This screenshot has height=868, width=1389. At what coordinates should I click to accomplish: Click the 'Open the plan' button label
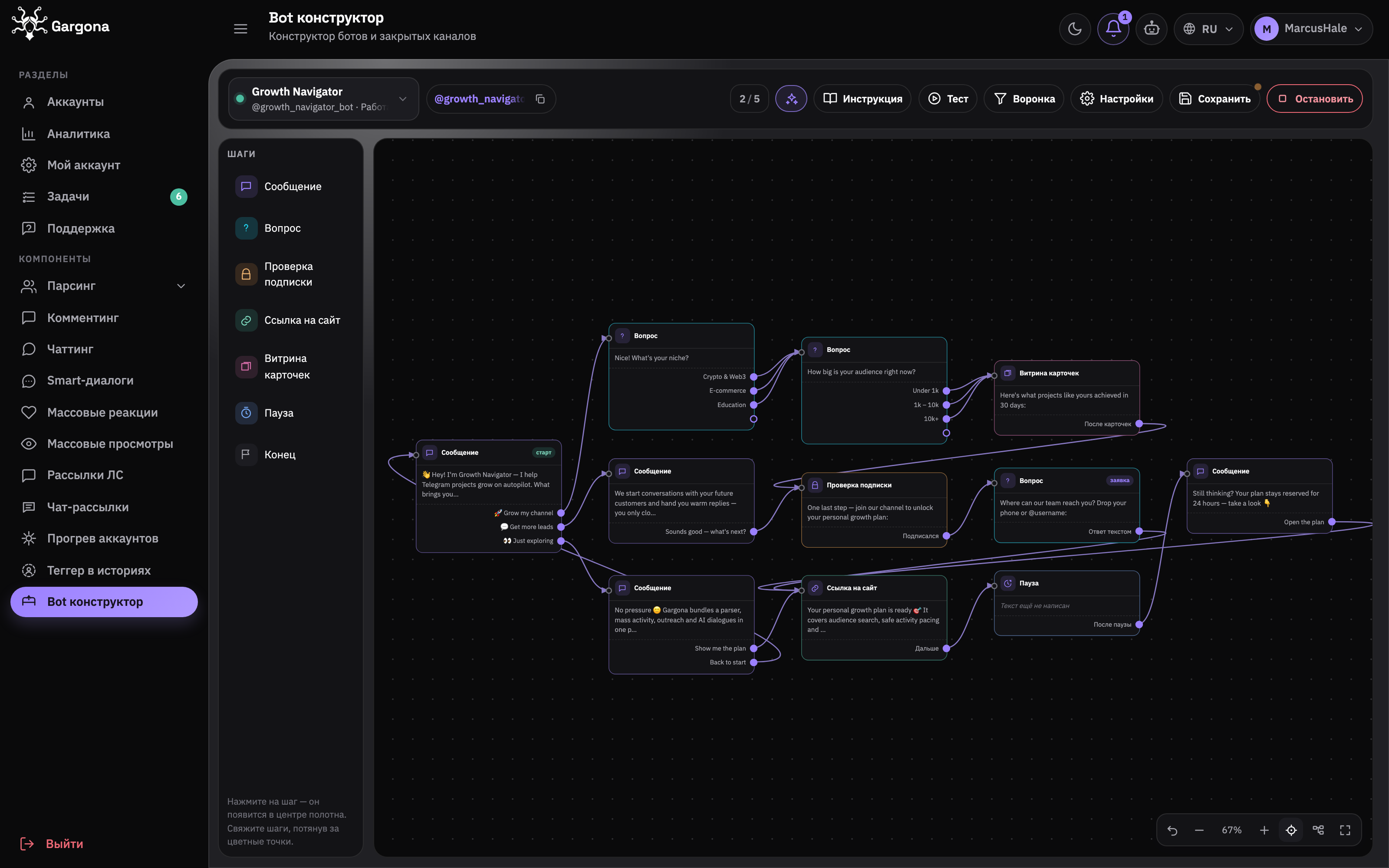coord(1303,522)
